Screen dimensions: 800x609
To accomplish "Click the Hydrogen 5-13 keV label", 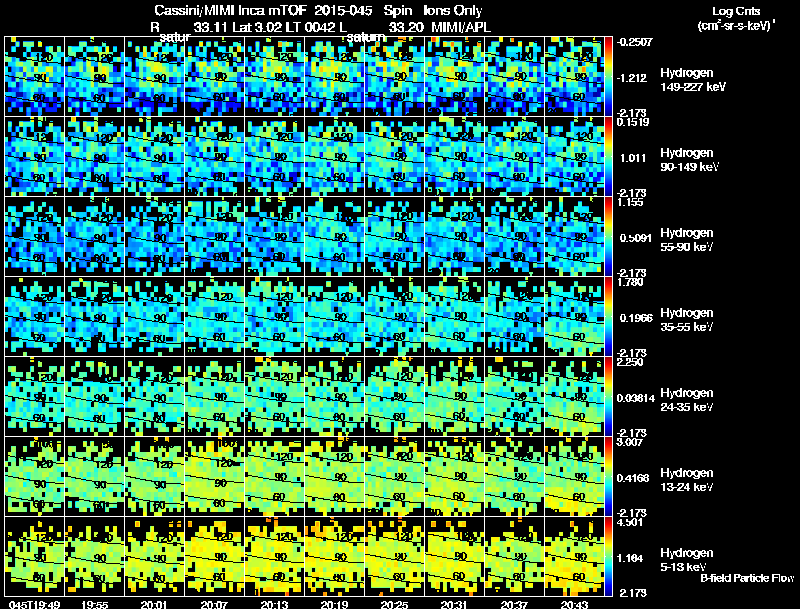I will click(x=687, y=560).
